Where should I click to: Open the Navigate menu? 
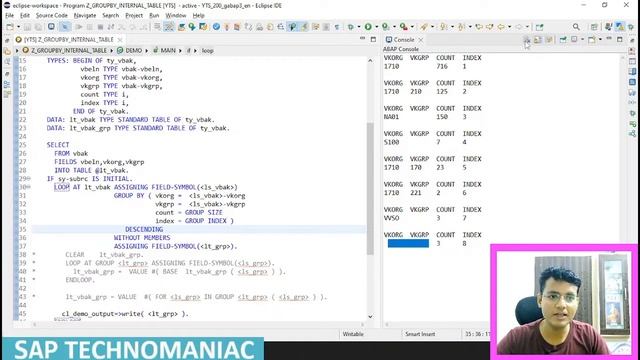pyautogui.click(x=85, y=16)
